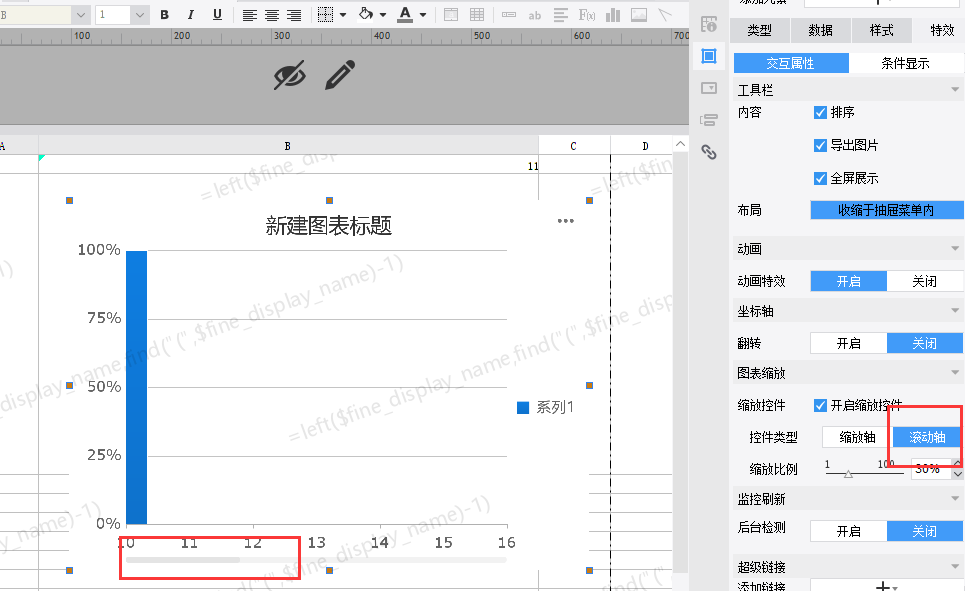Screen dimensions: 965x591
Task: Insert an image using picture icon
Action: tap(639, 15)
